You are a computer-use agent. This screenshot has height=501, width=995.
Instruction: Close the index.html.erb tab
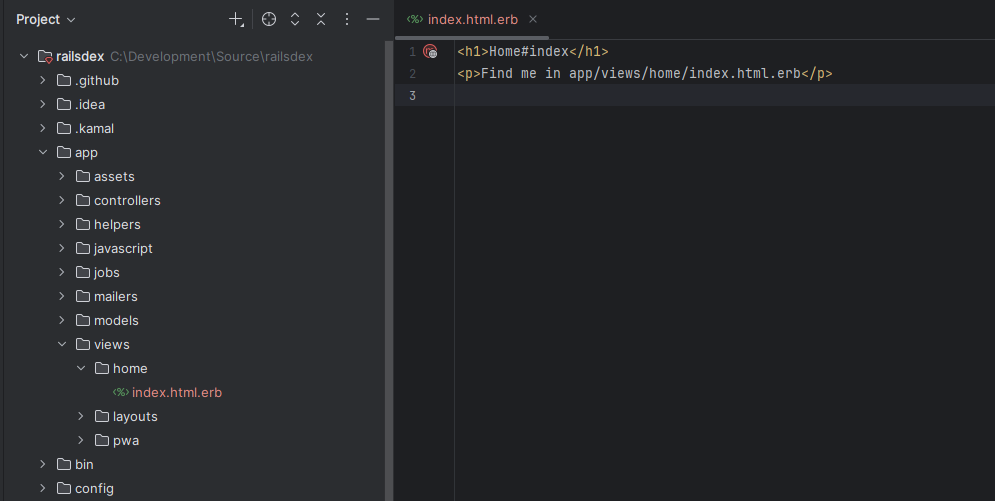[532, 19]
